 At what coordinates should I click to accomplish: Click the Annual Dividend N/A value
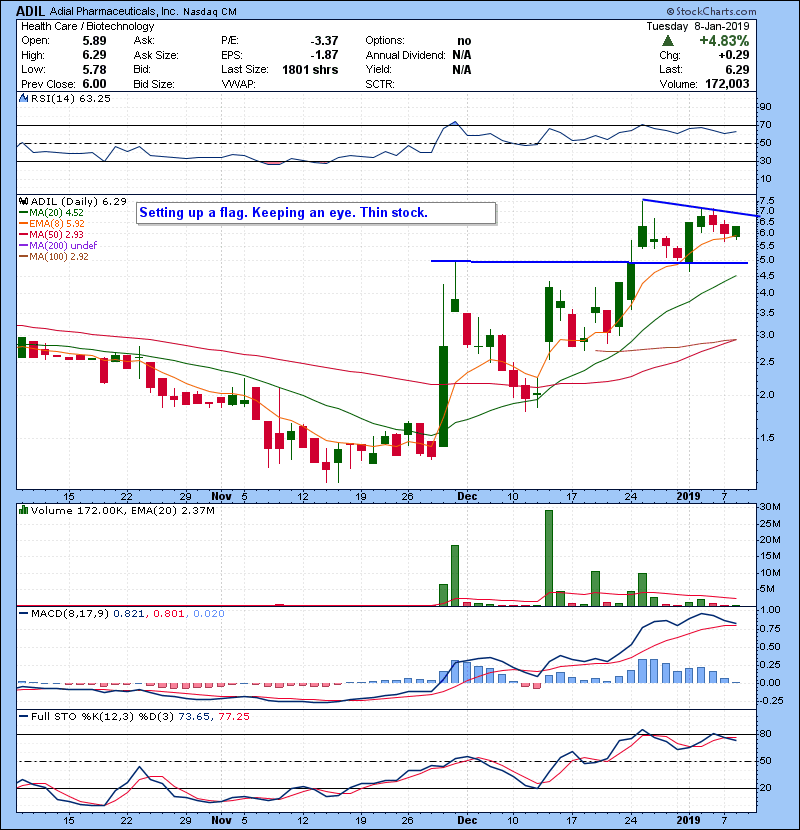click(462, 55)
